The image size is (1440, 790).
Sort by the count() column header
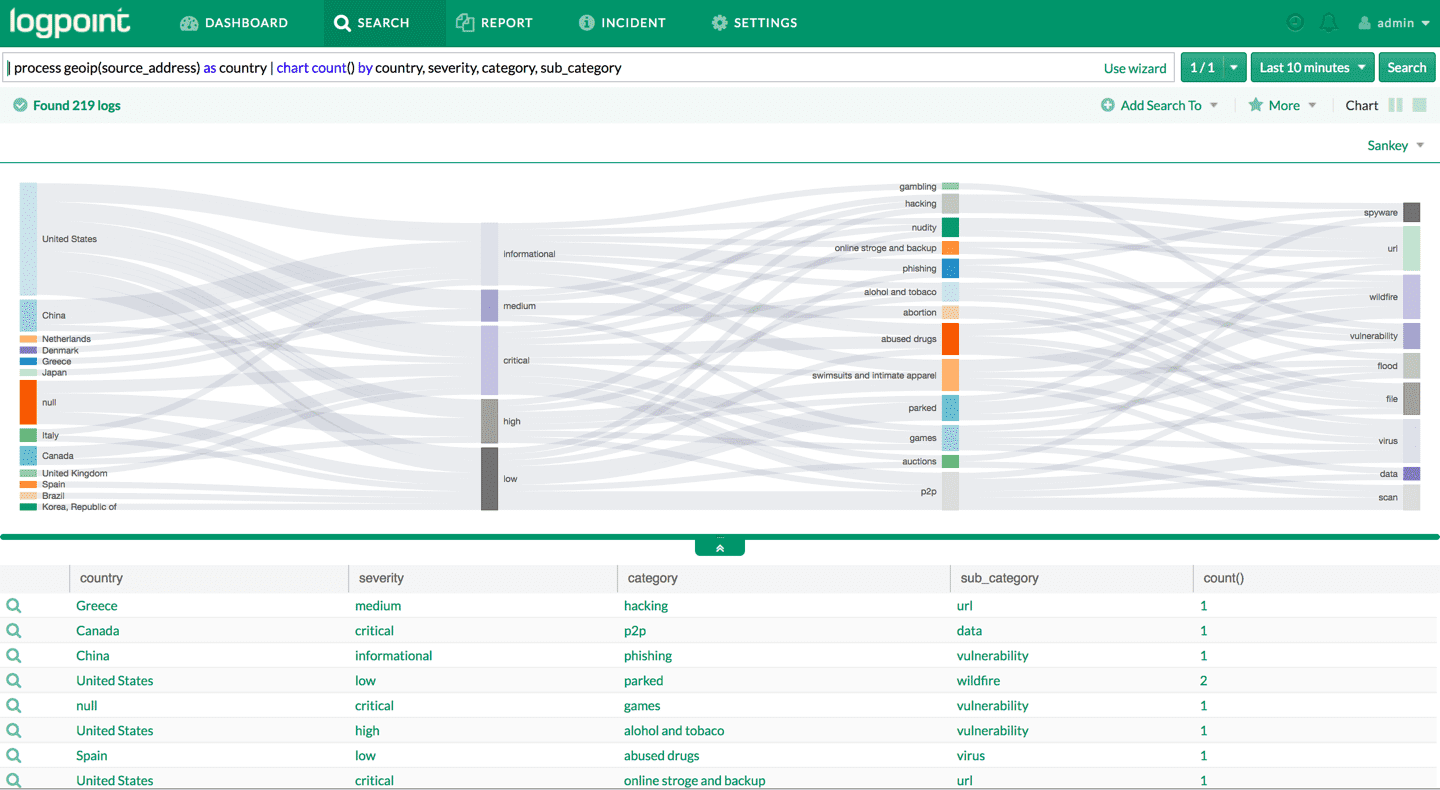pyautogui.click(x=1224, y=578)
